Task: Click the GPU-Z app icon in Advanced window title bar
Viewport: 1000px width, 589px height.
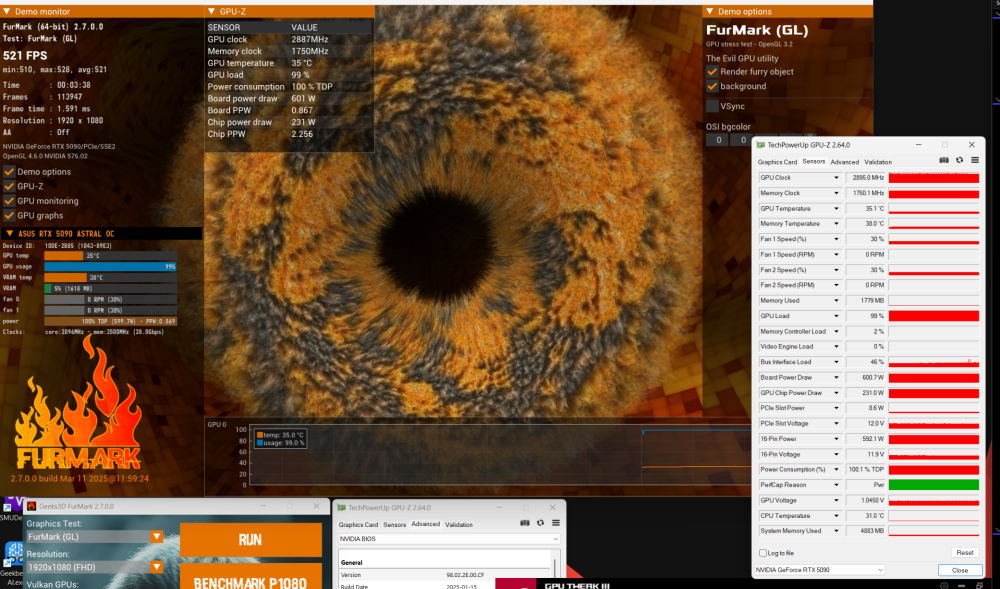Action: [341, 507]
